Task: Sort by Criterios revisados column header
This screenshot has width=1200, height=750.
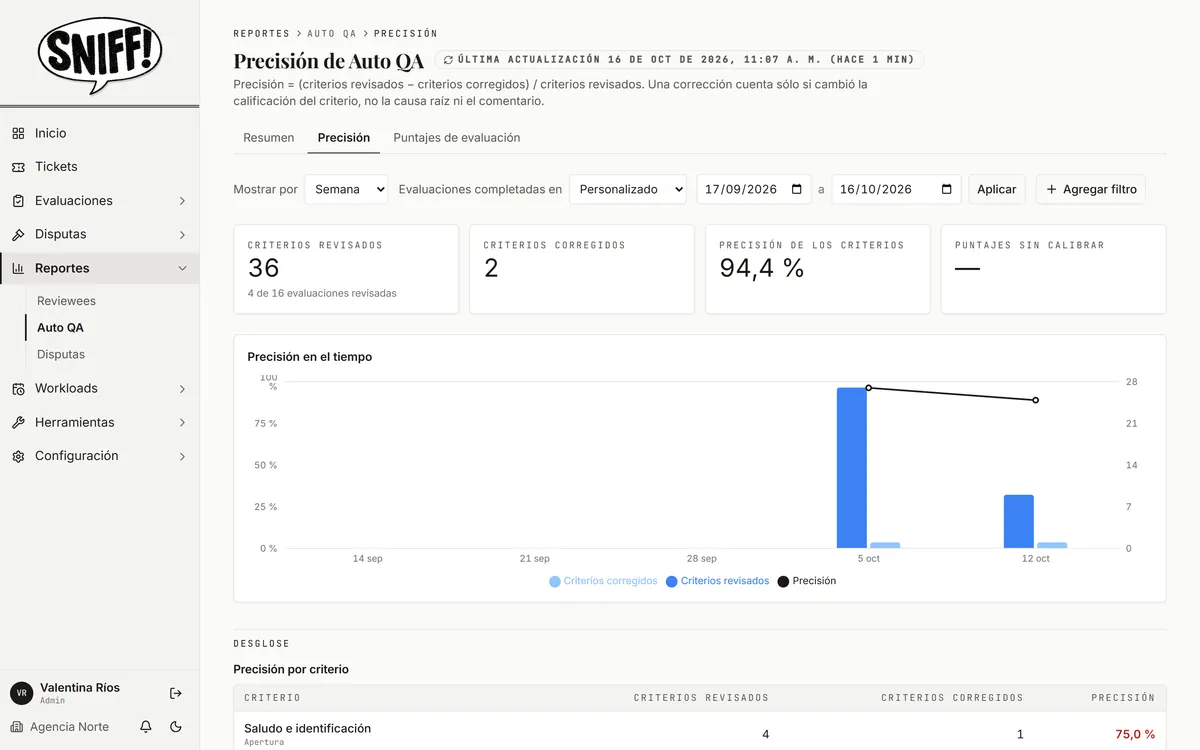Action: click(701, 698)
